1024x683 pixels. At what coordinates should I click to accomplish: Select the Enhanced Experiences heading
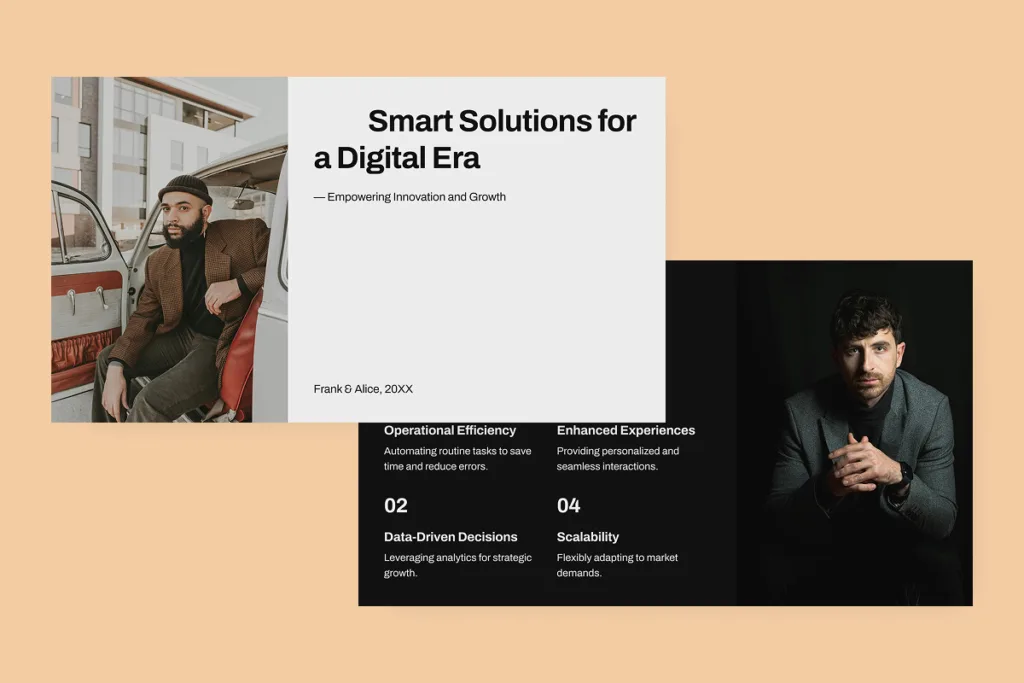626,430
